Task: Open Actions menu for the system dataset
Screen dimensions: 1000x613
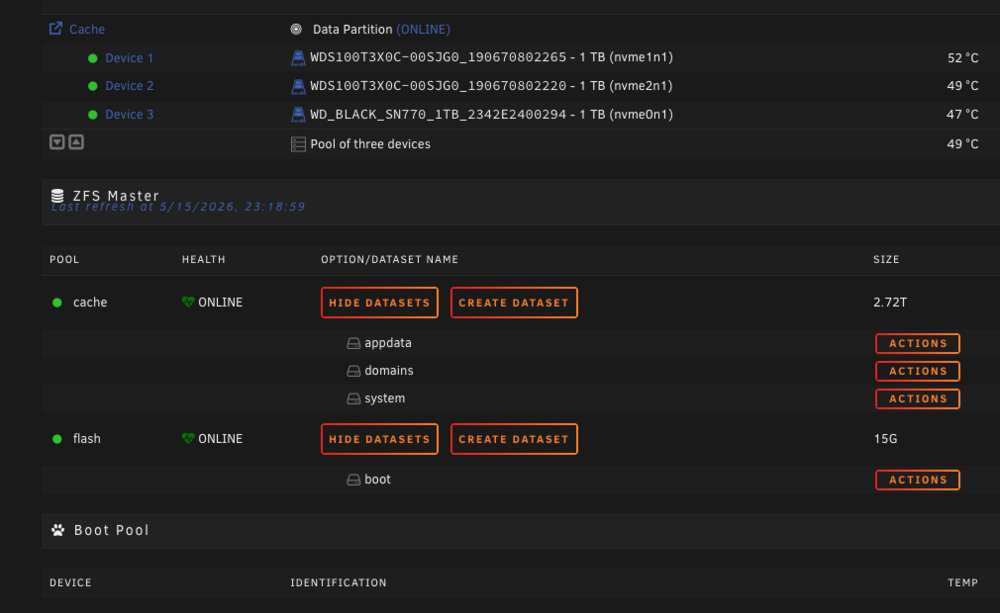Action: [x=918, y=399]
